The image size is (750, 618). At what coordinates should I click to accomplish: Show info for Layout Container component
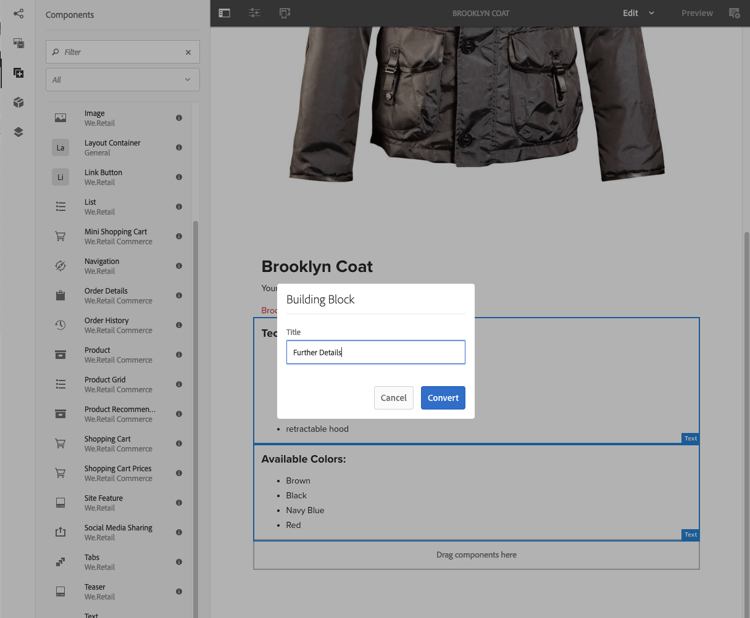pyautogui.click(x=179, y=147)
